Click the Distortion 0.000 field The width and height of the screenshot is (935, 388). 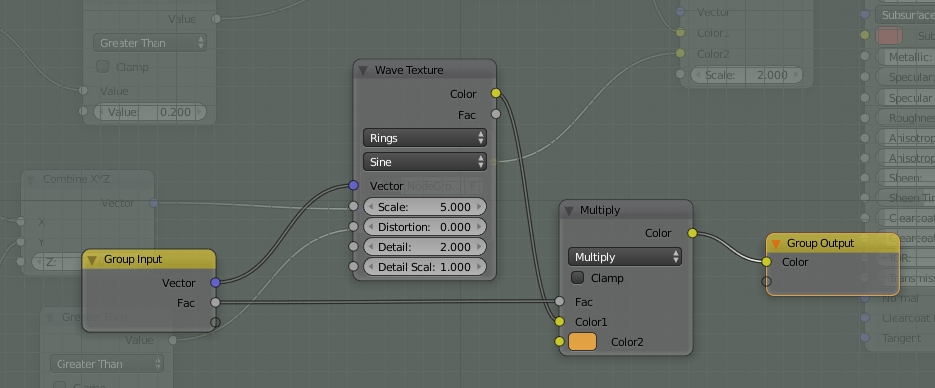(425, 227)
